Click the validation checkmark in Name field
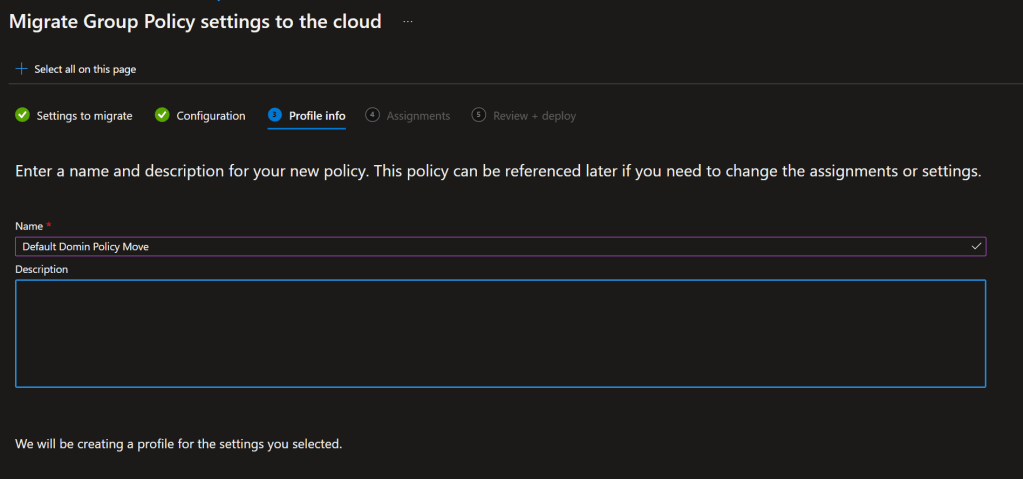 [x=976, y=245]
